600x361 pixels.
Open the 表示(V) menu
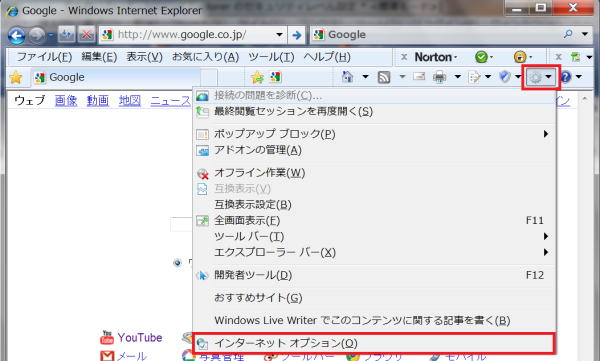click(x=144, y=57)
